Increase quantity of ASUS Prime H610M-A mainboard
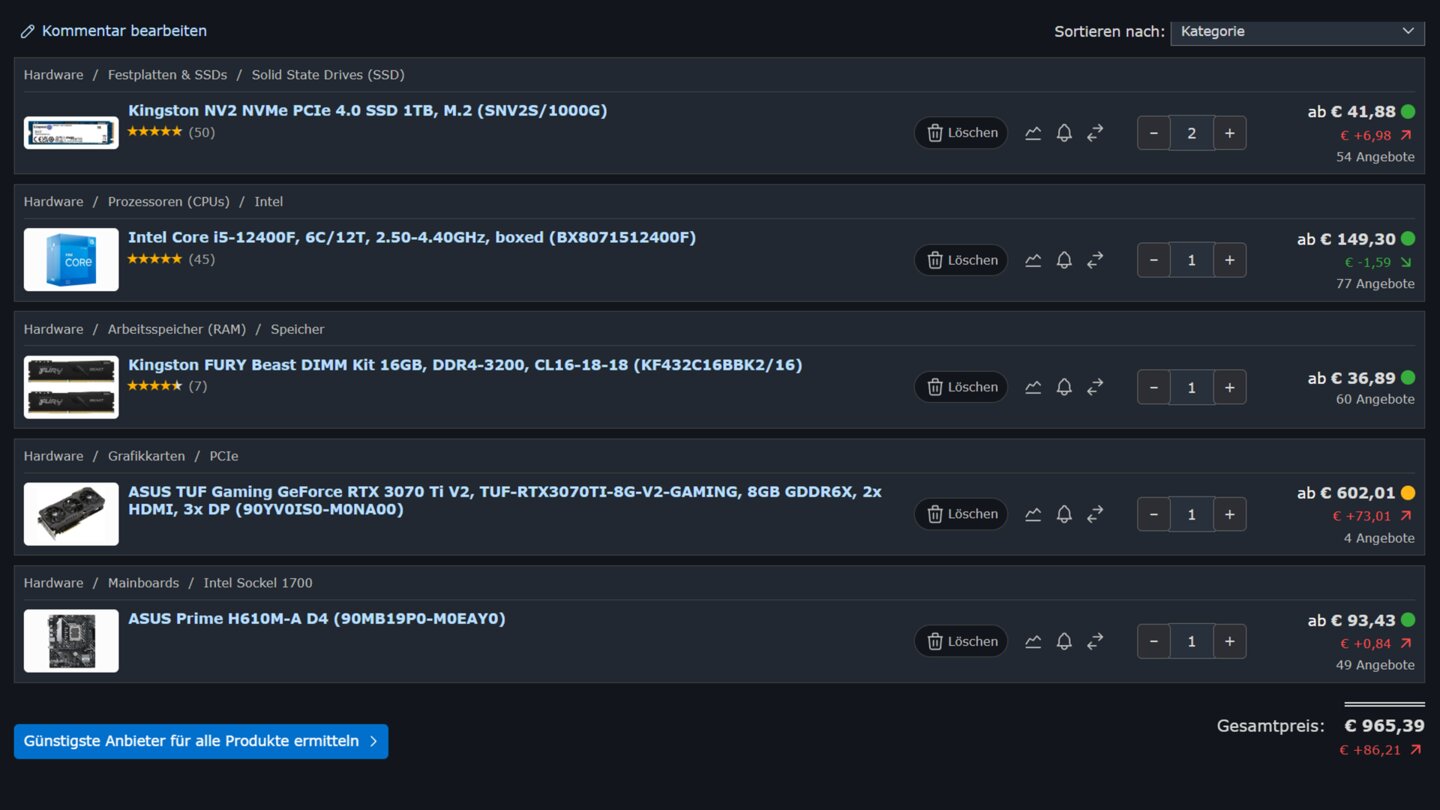This screenshot has height=810, width=1440. pos(1229,641)
